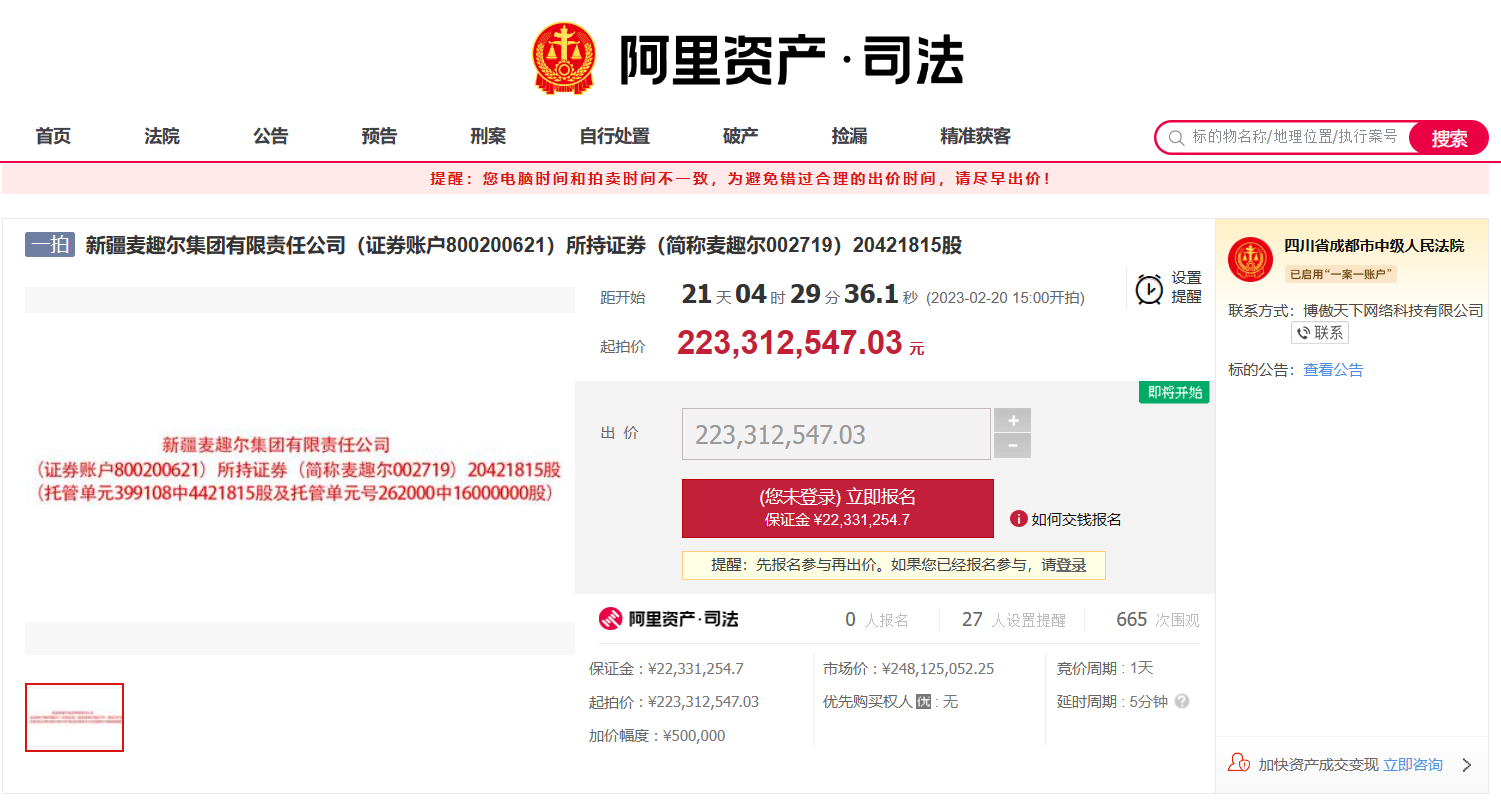
Task: Click the phone icon in 联系 button
Action: 1303,333
